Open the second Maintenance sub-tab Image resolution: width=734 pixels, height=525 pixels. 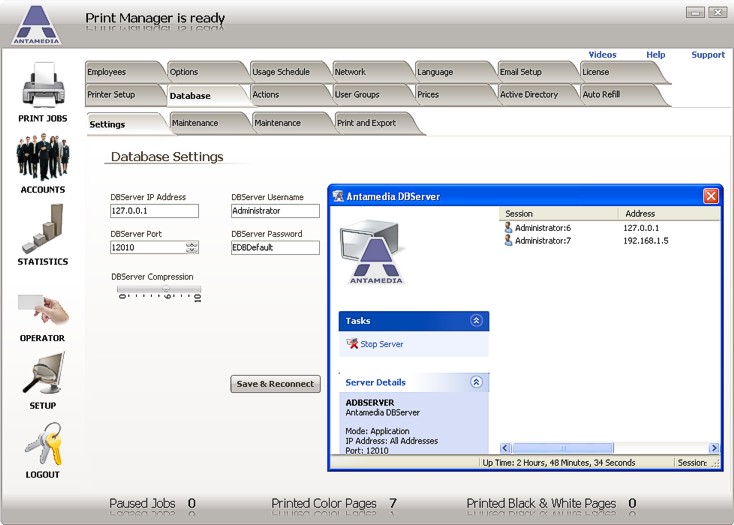[x=292, y=123]
